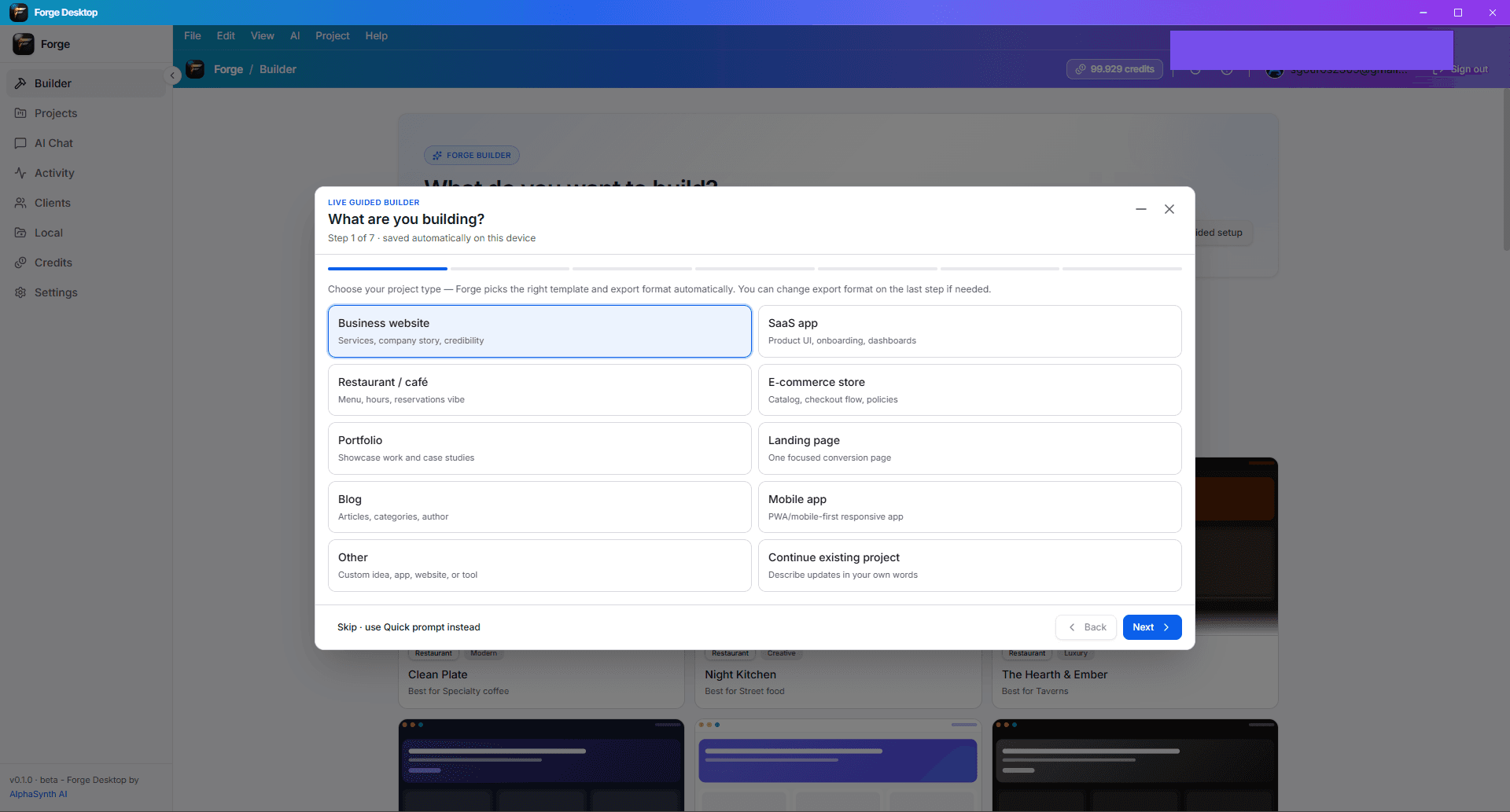Choose the E-commerce store option
The height and width of the screenshot is (812, 1510).
point(970,390)
